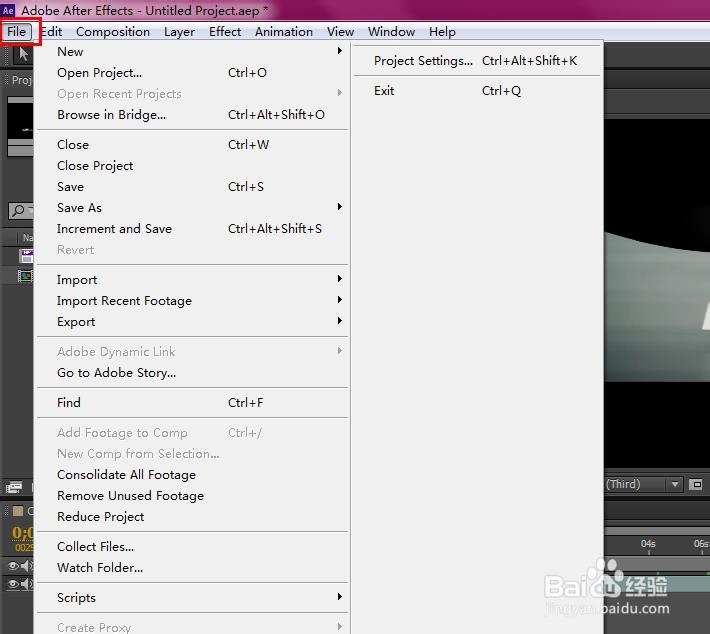Choose Collect Files...
Viewport: 710px width, 634px height.
(x=192, y=547)
